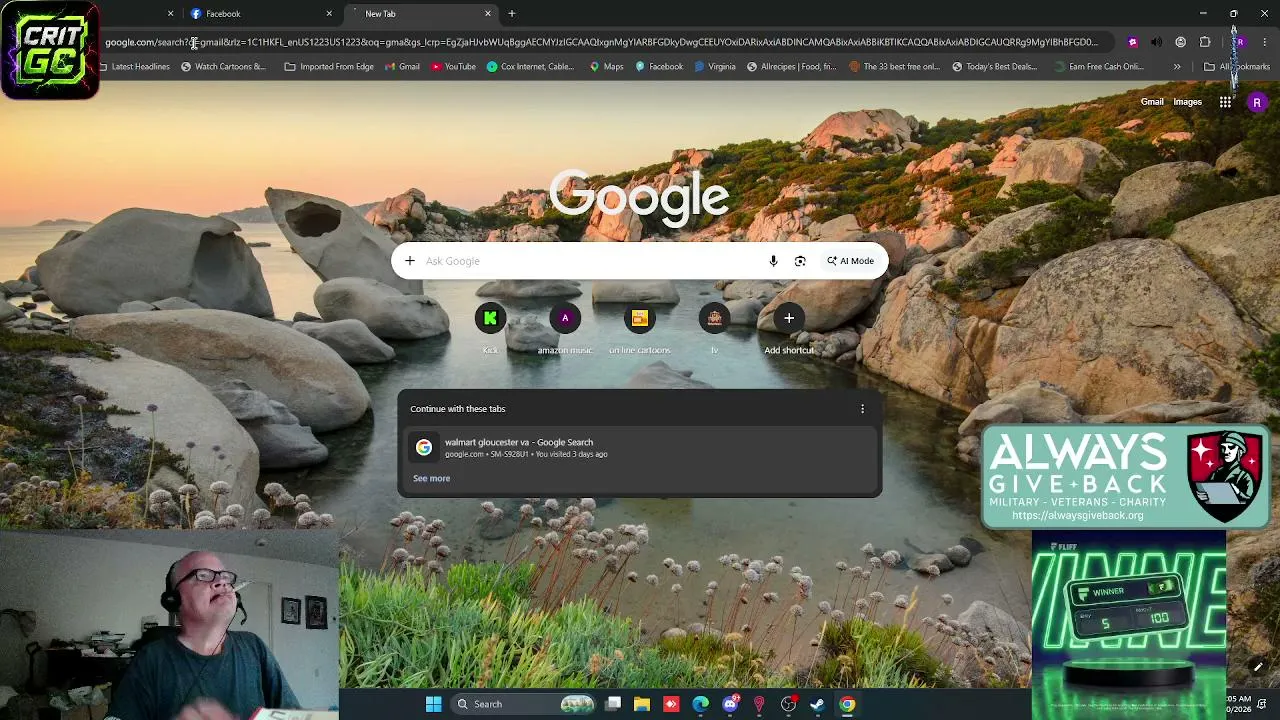Open the amazon music shortcut

[x=565, y=318]
